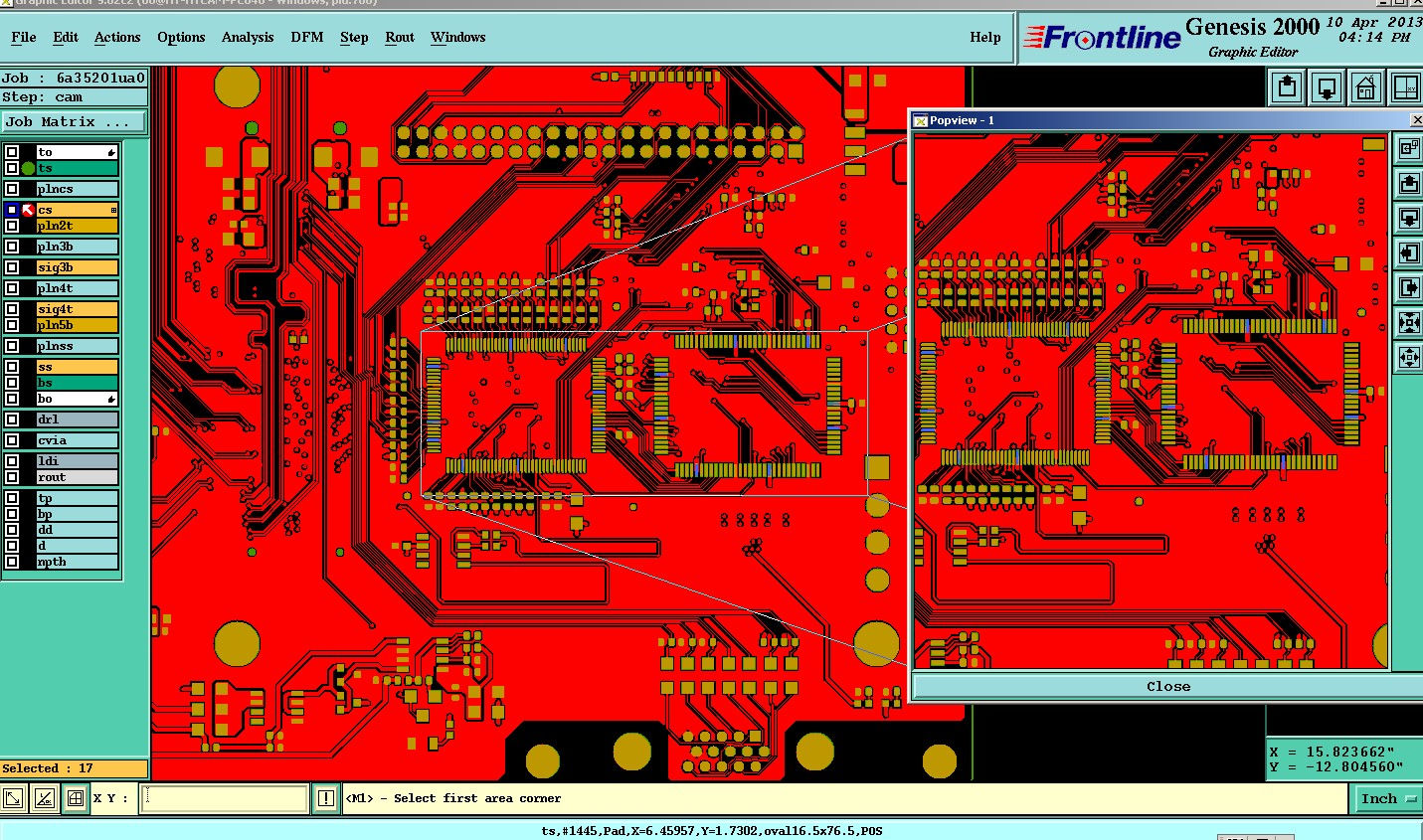The height and width of the screenshot is (840, 1423).
Task: Select the plnss layer name
Action: coord(77,346)
